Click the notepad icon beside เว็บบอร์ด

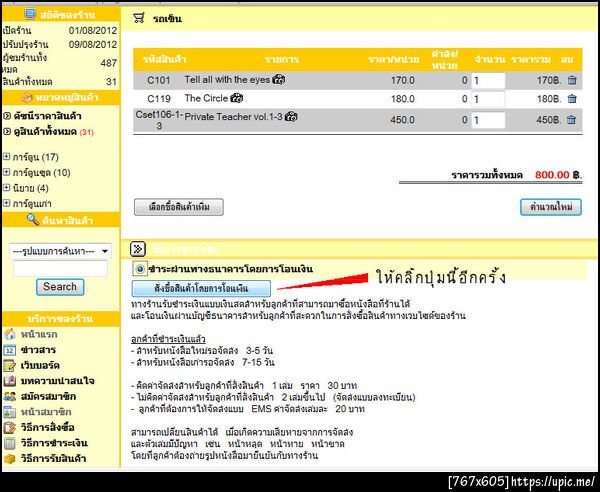tap(10, 365)
